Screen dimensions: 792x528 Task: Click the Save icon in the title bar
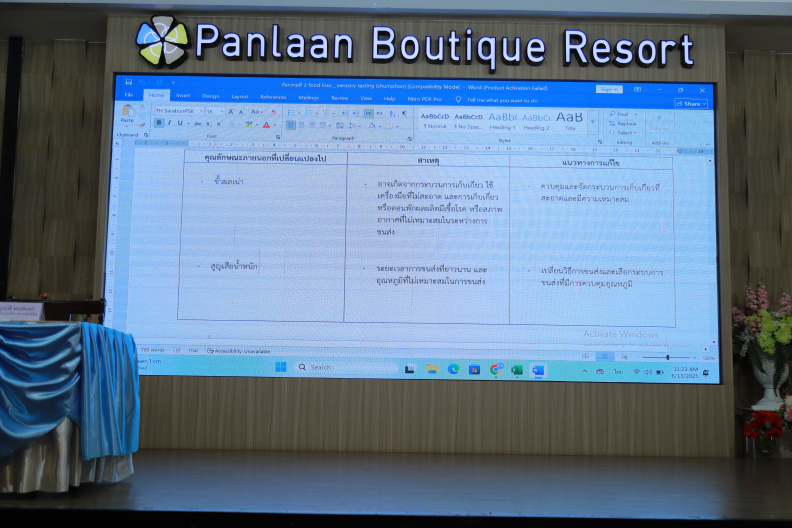tap(129, 82)
